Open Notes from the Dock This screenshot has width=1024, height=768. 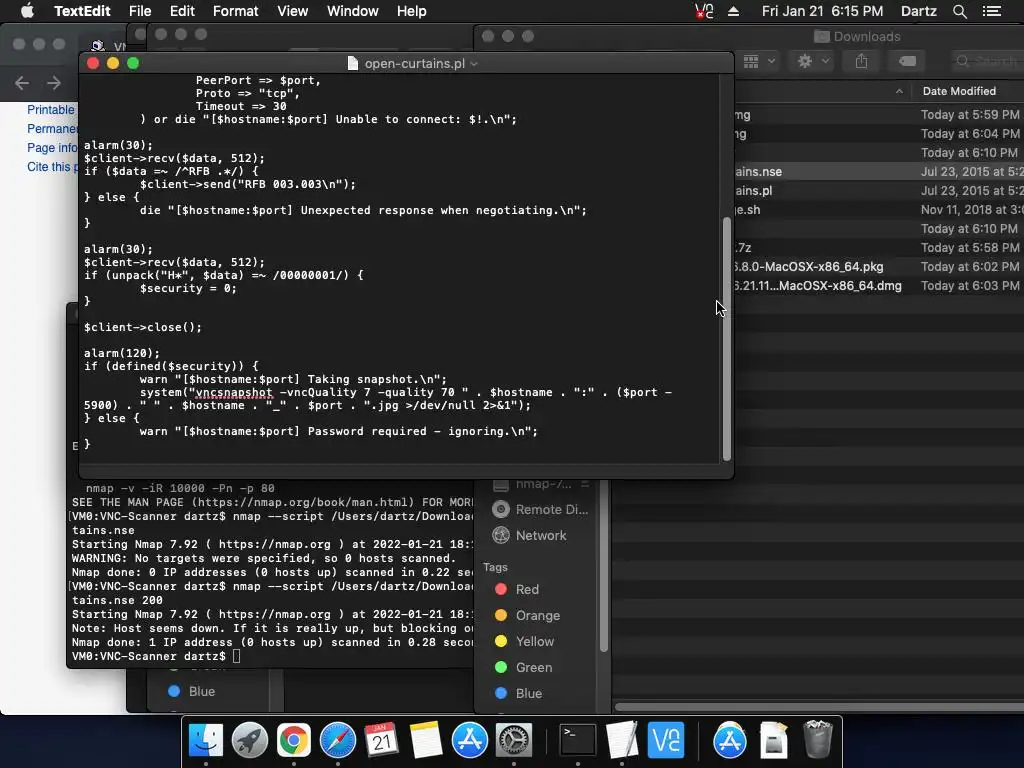426,740
